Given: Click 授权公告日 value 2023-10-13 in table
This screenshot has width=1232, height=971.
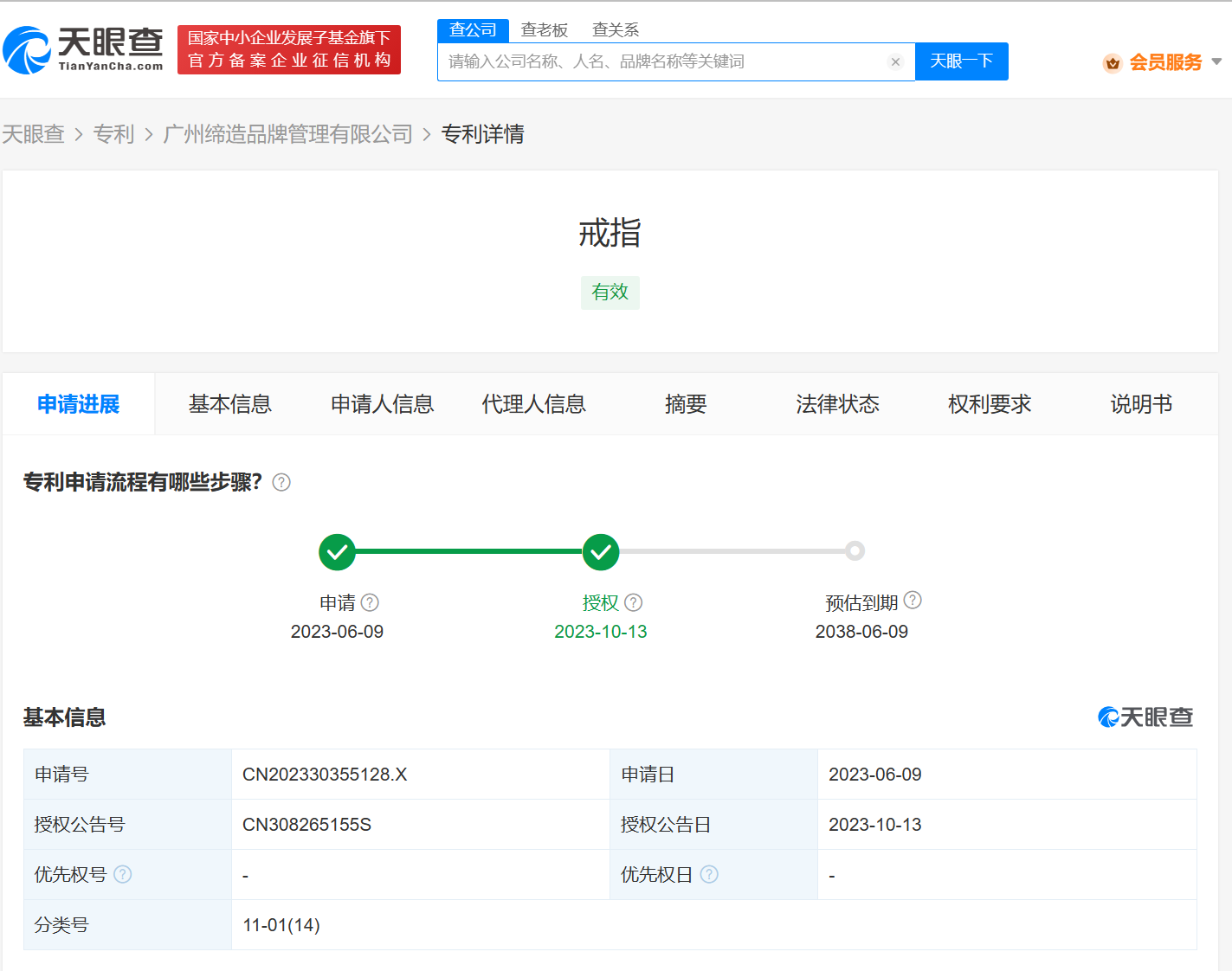Looking at the screenshot, I should coord(875,825).
